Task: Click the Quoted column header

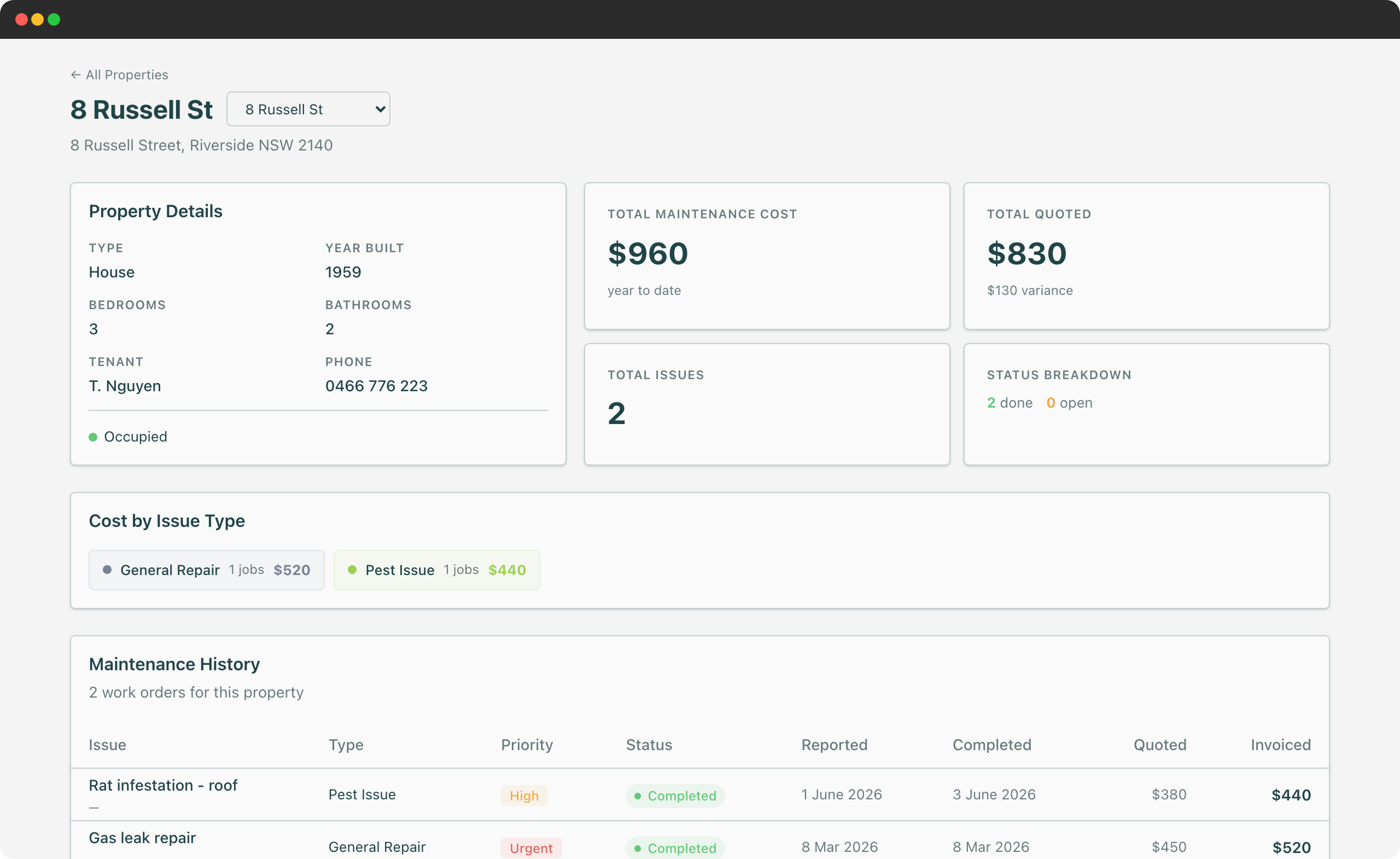Action: click(x=1160, y=745)
